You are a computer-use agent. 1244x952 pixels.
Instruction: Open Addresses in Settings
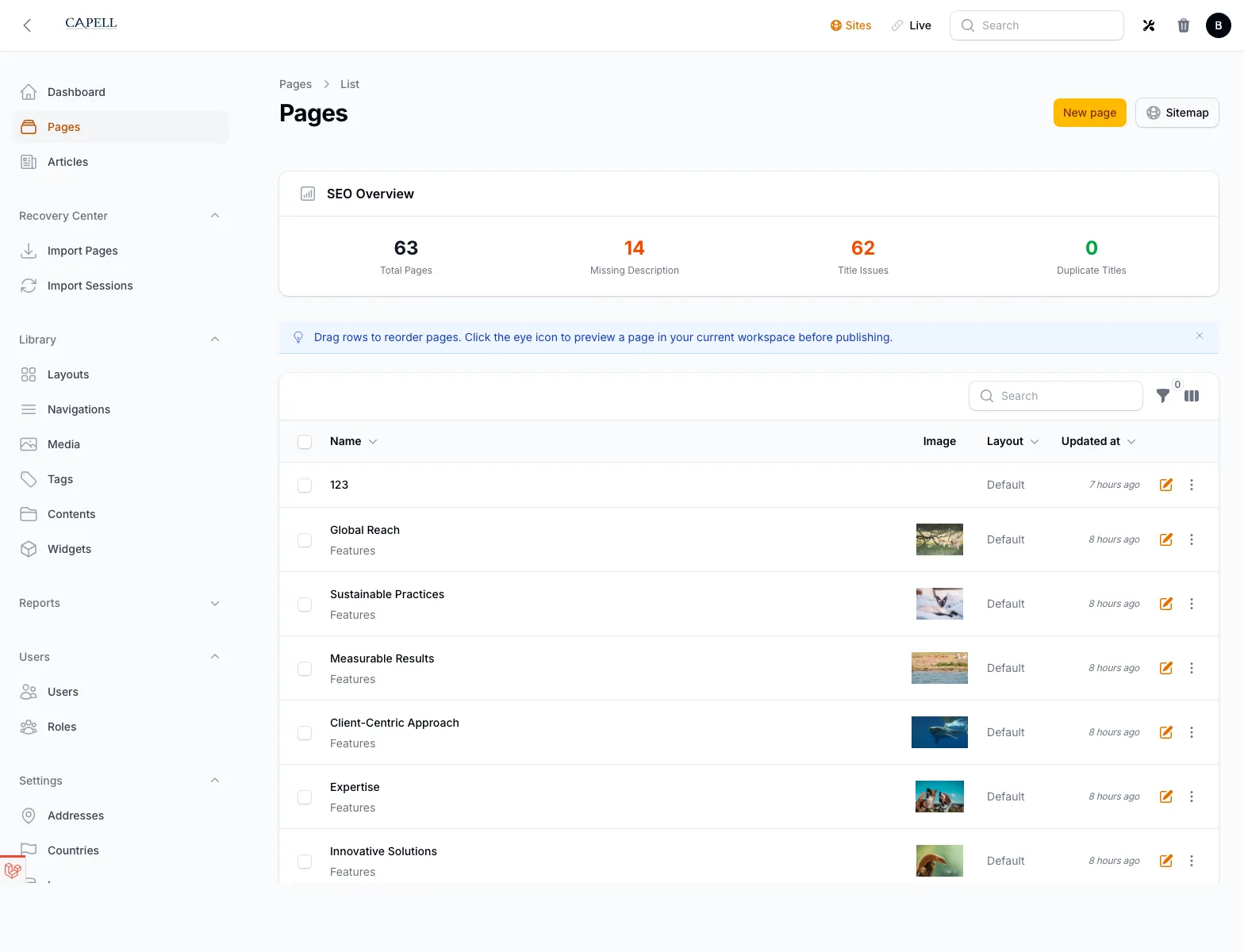[x=121, y=816]
